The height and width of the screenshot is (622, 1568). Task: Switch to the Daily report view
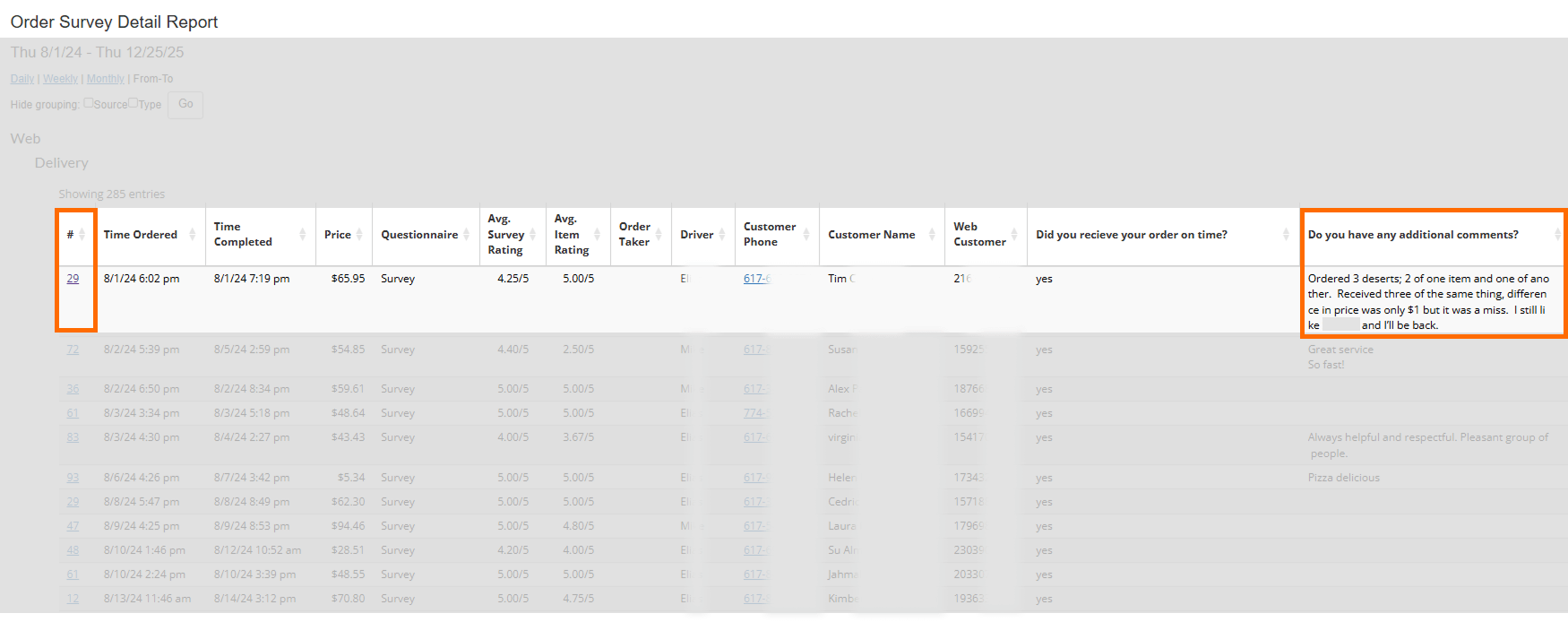[x=22, y=79]
